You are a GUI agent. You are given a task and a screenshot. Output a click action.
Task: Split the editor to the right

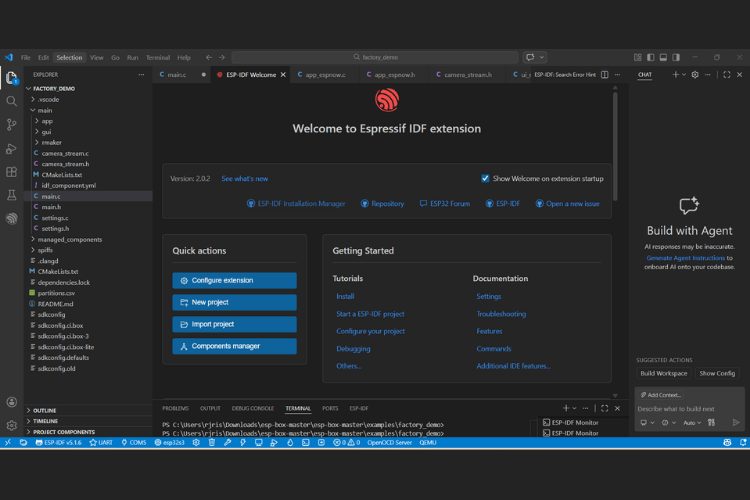click(x=605, y=75)
